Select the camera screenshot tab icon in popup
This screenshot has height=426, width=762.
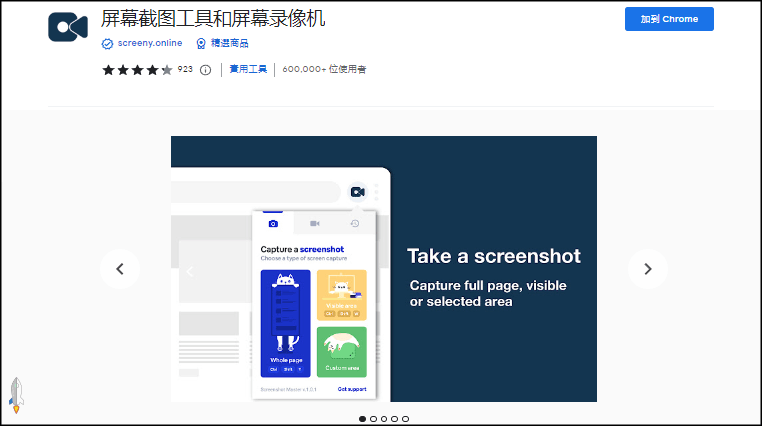[273, 223]
